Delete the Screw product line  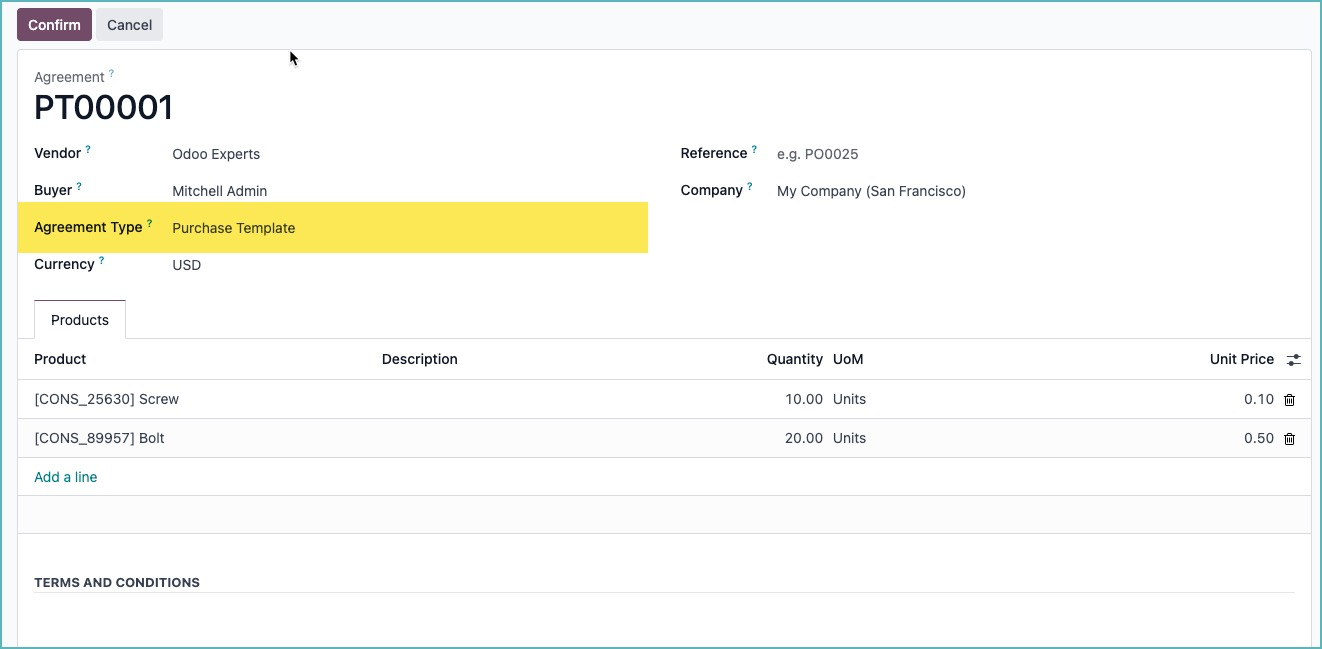click(1289, 400)
